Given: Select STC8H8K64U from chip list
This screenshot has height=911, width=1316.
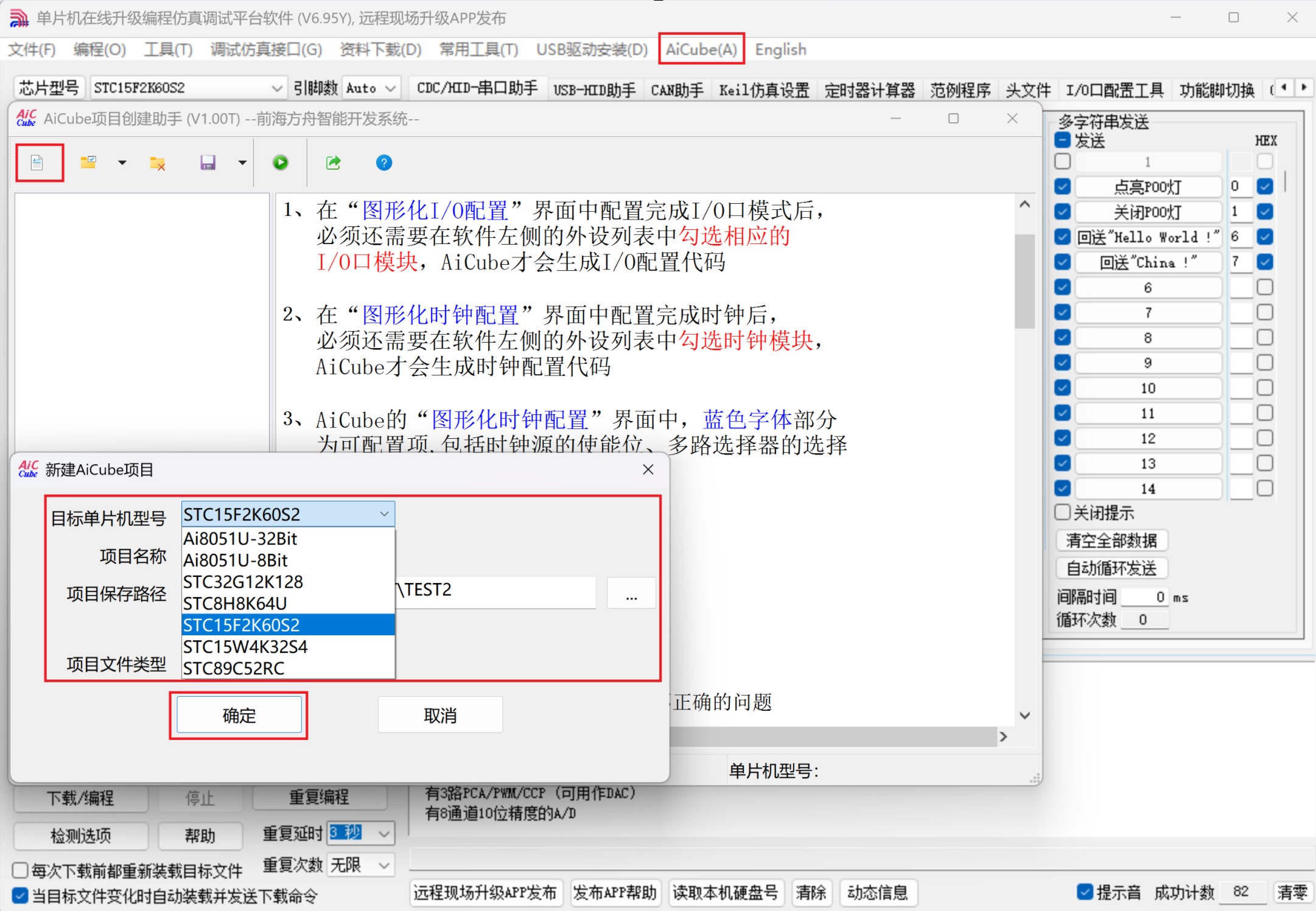Looking at the screenshot, I should click(x=289, y=603).
